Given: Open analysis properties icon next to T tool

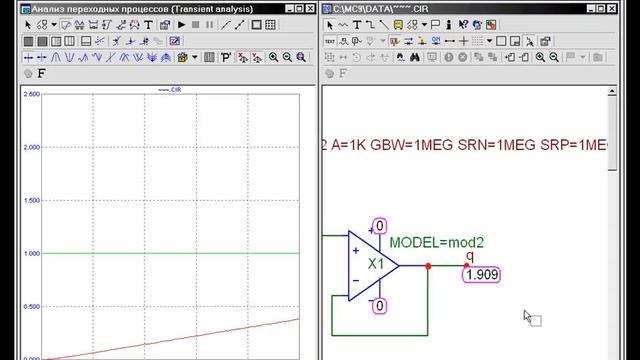Looking at the screenshot, I should point(164,25).
